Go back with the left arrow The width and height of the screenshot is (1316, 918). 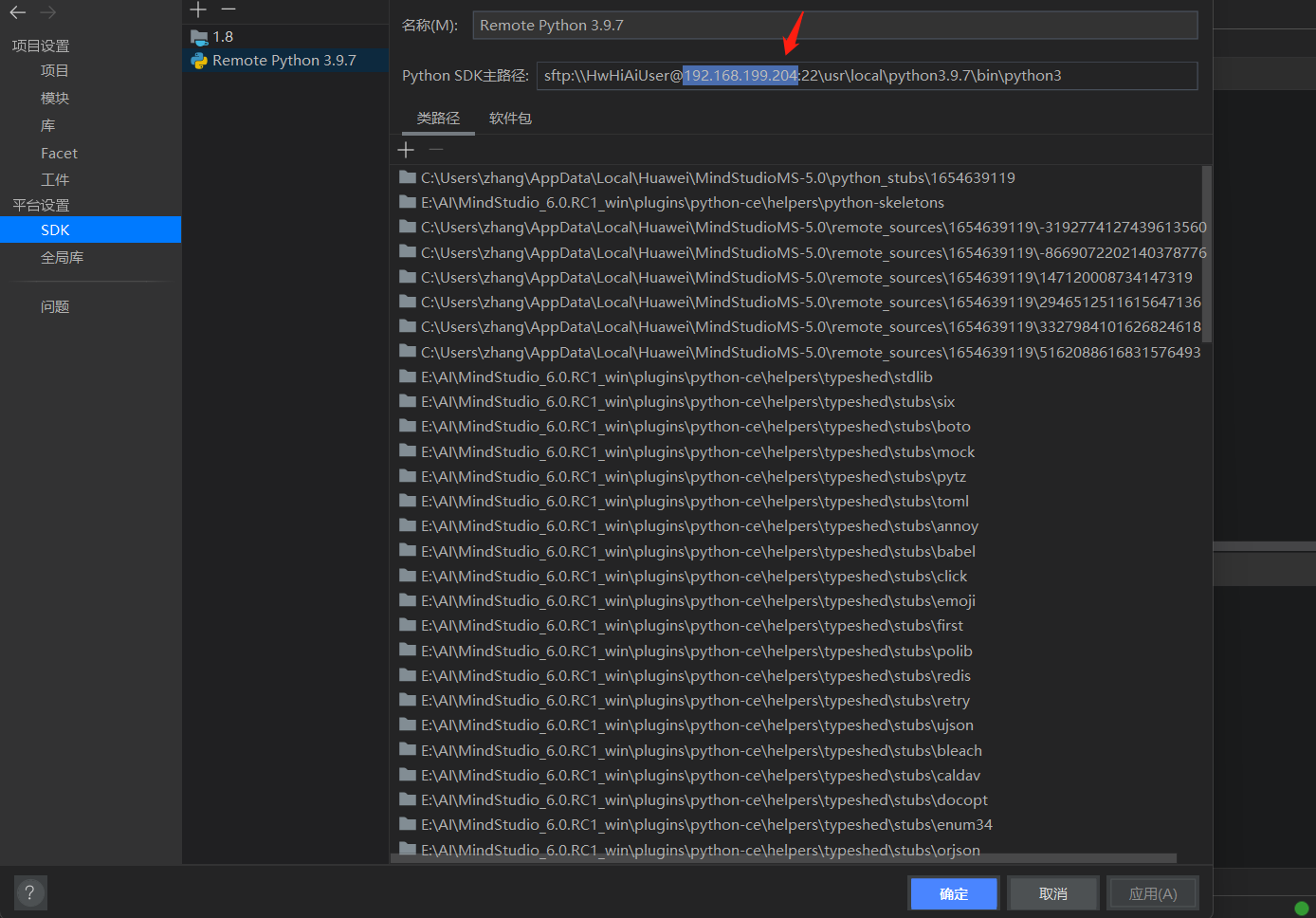click(18, 12)
